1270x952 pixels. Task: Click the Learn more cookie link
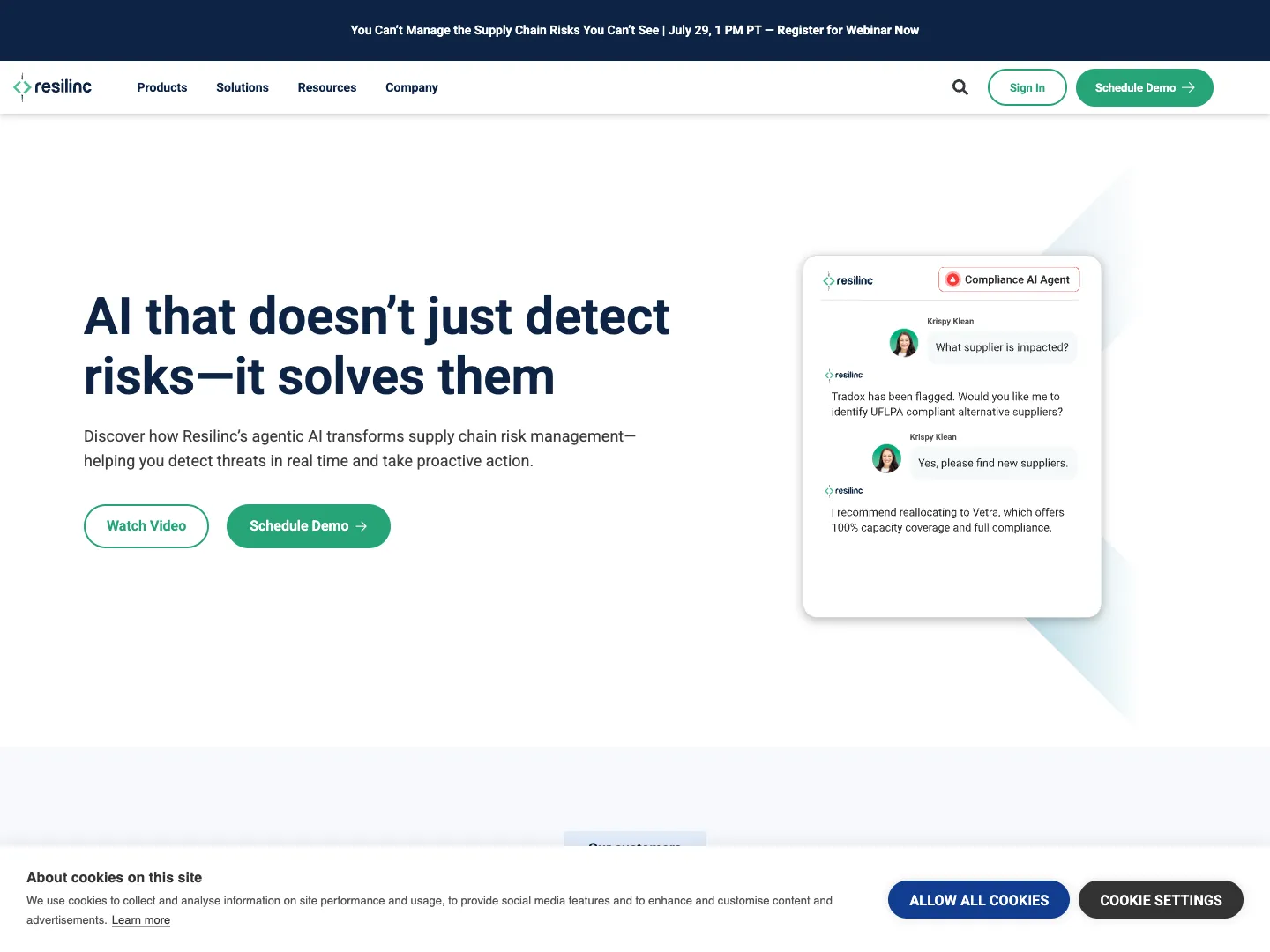pyautogui.click(x=141, y=920)
